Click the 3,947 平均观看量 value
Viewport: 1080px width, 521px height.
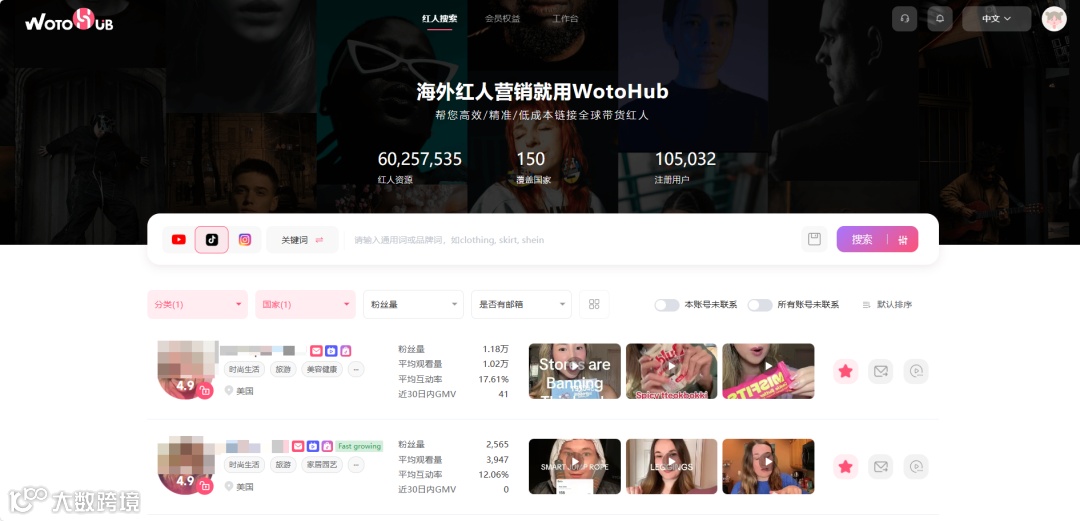coord(497,460)
